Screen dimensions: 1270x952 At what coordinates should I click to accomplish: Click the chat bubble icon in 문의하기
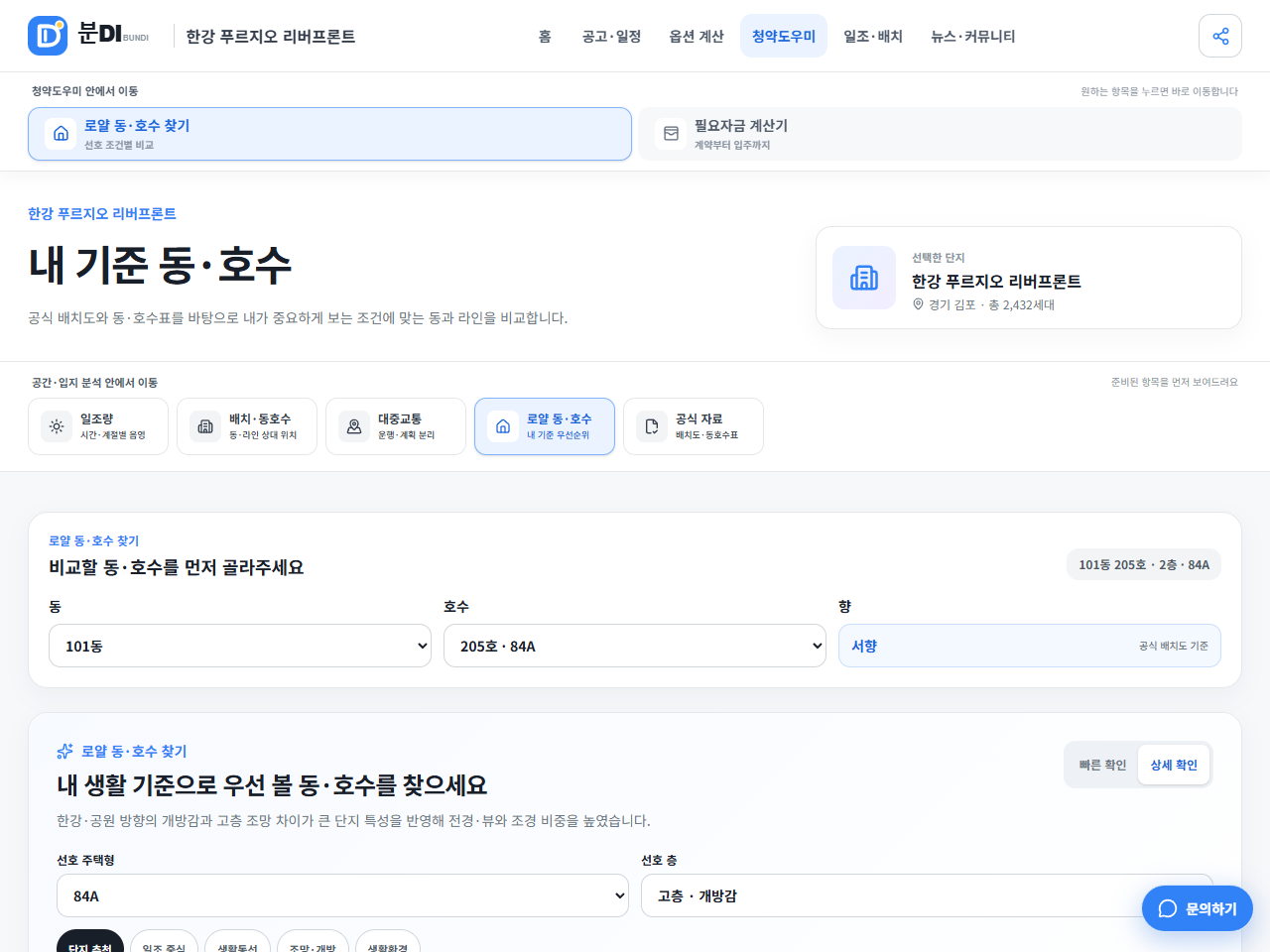coord(1168,908)
